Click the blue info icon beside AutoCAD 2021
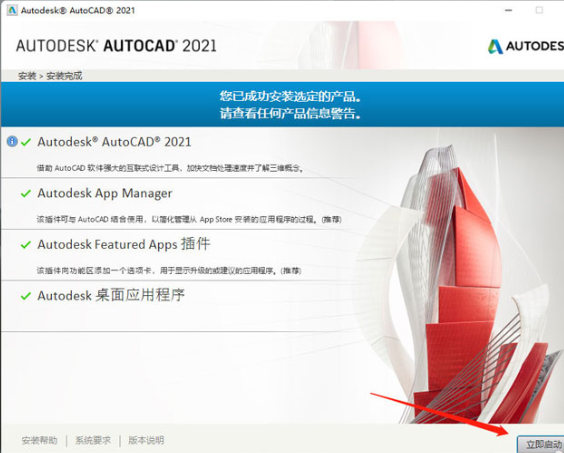564x453 pixels. (x=12, y=141)
